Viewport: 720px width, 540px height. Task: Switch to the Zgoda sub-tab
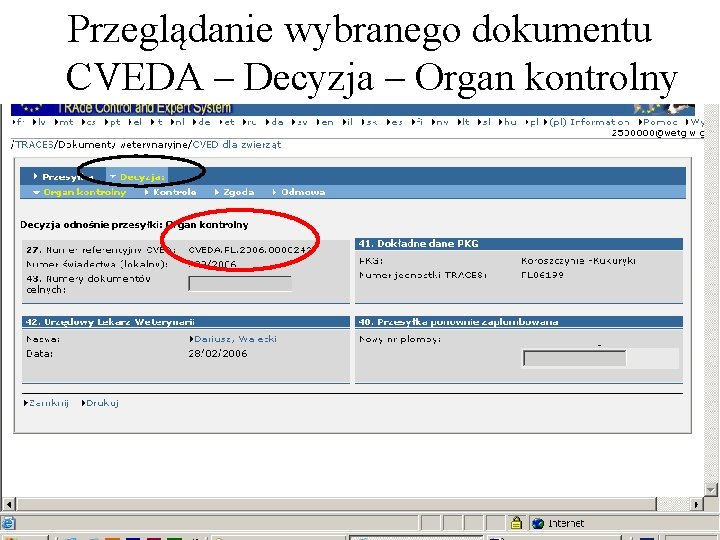click(234, 192)
